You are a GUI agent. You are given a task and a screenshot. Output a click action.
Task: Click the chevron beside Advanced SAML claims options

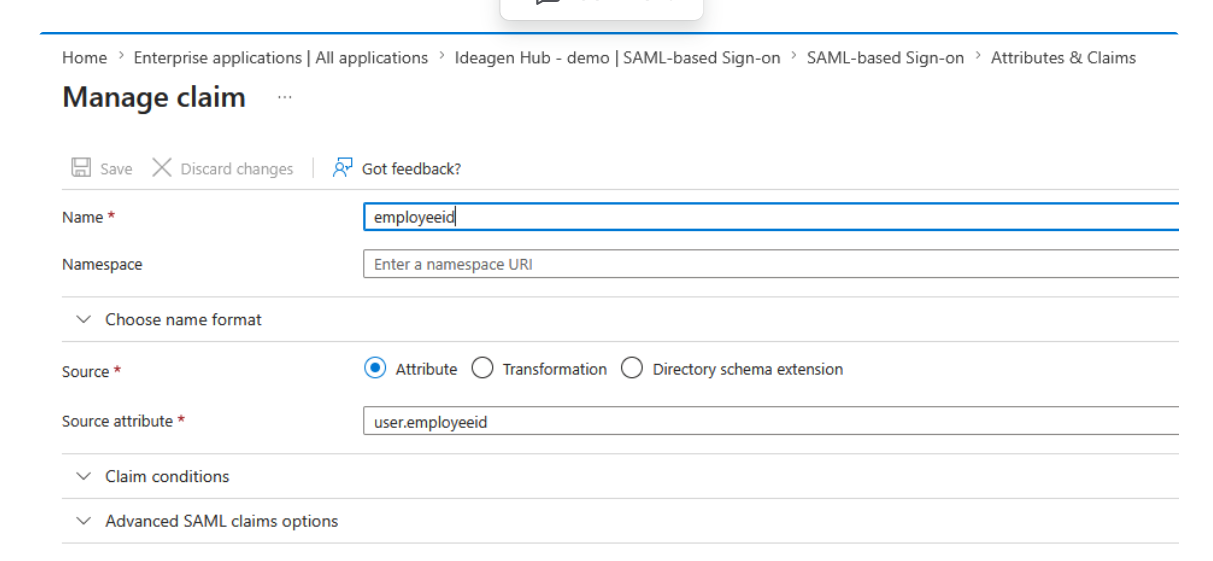84,521
